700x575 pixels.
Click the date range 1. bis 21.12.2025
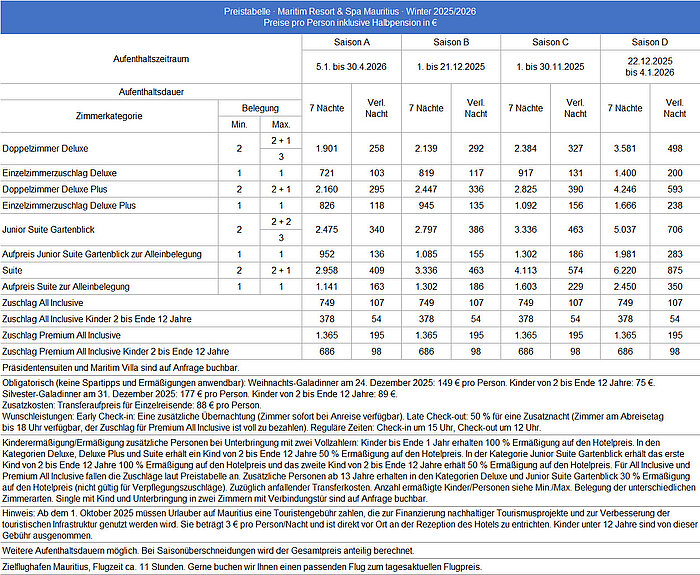click(x=451, y=67)
